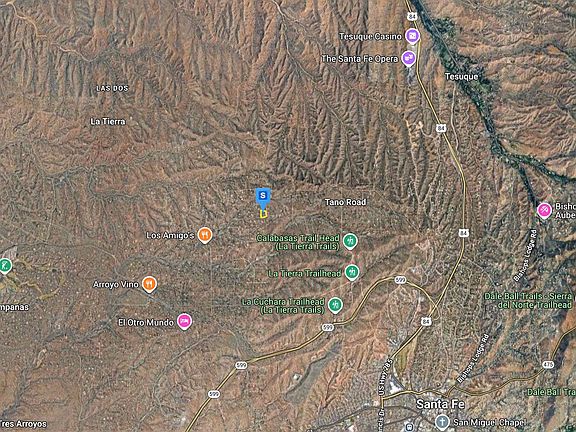Screen dimensions: 576x432
Task: Select the El Otro Mundo lodging pin
Action: pyautogui.click(x=184, y=321)
